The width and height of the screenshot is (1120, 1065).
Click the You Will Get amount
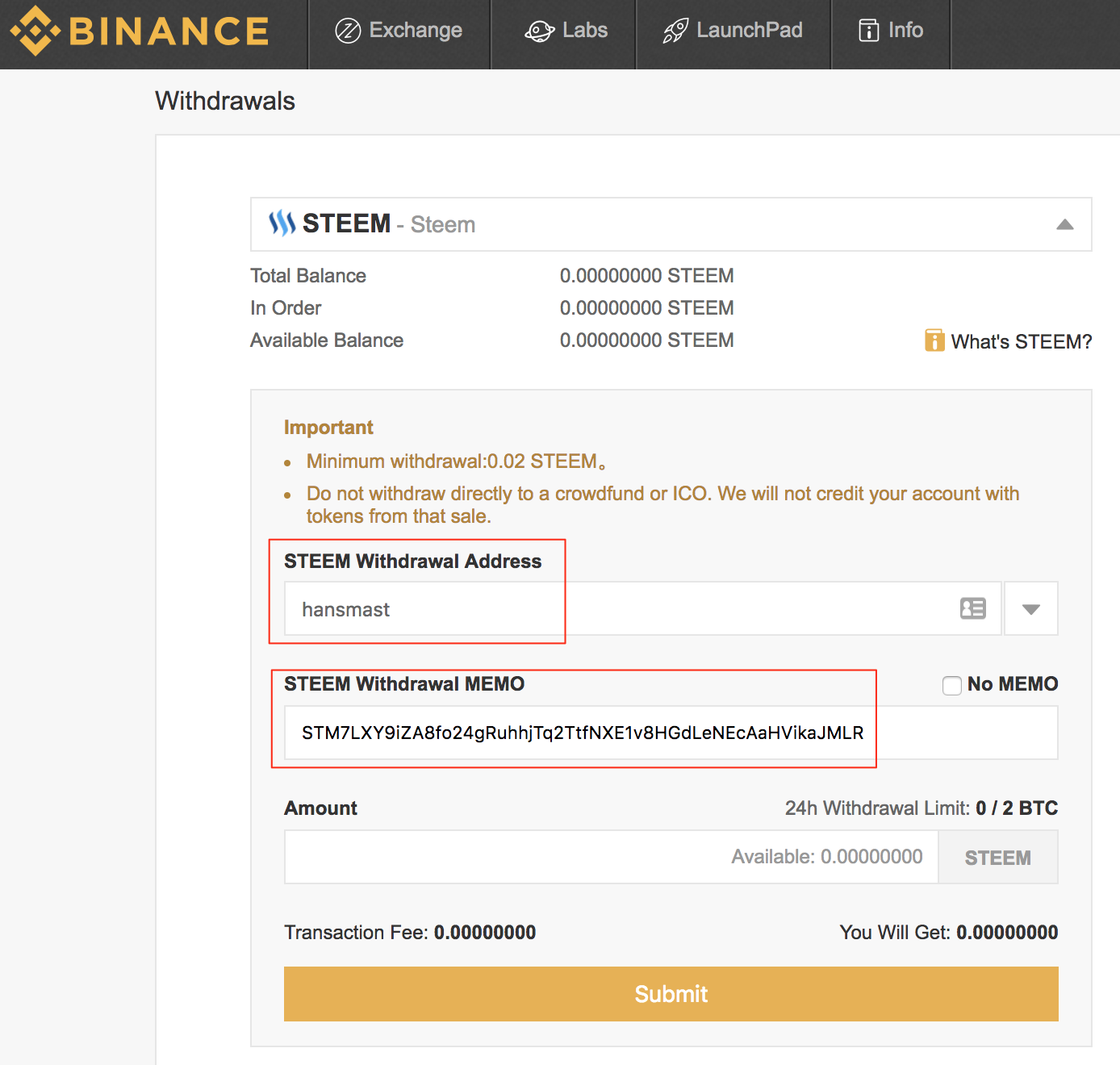tap(1007, 933)
